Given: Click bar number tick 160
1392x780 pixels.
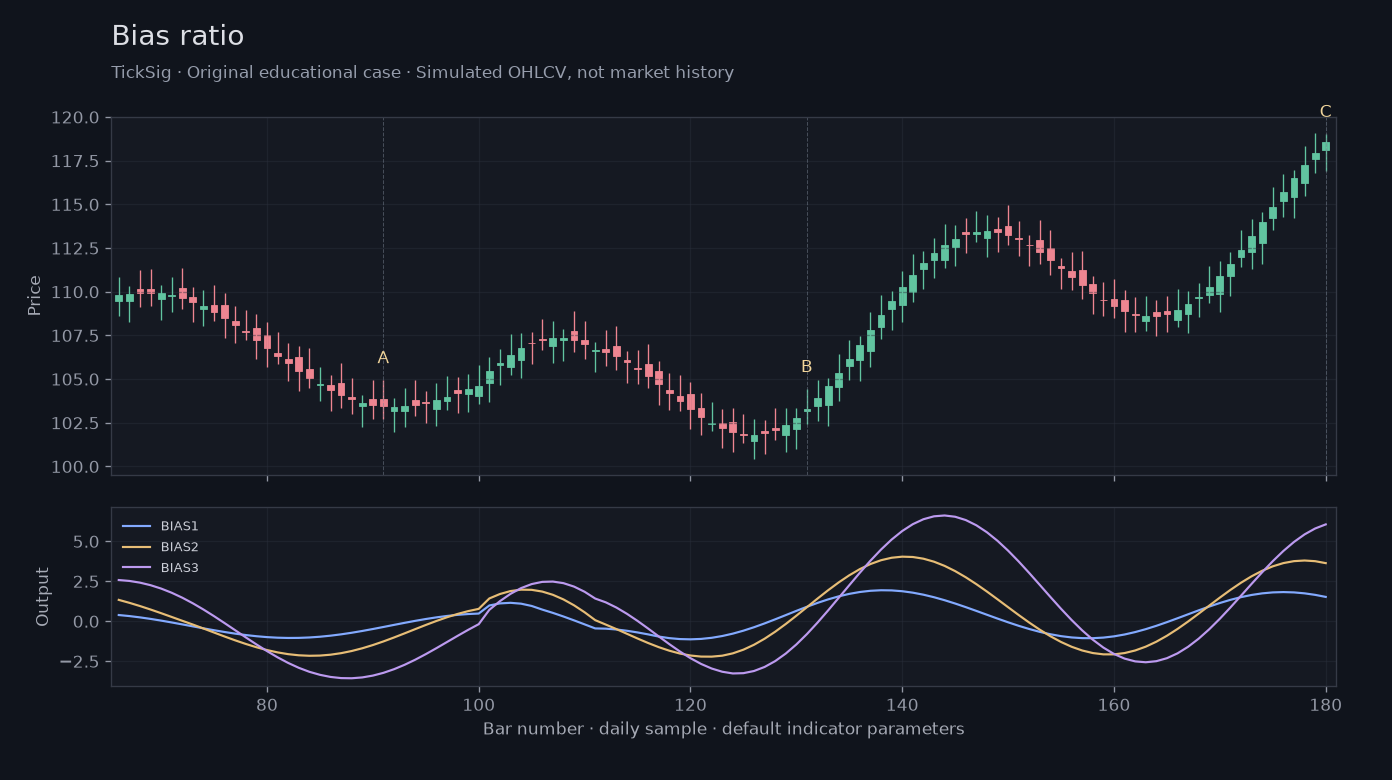Looking at the screenshot, I should [x=1114, y=703].
